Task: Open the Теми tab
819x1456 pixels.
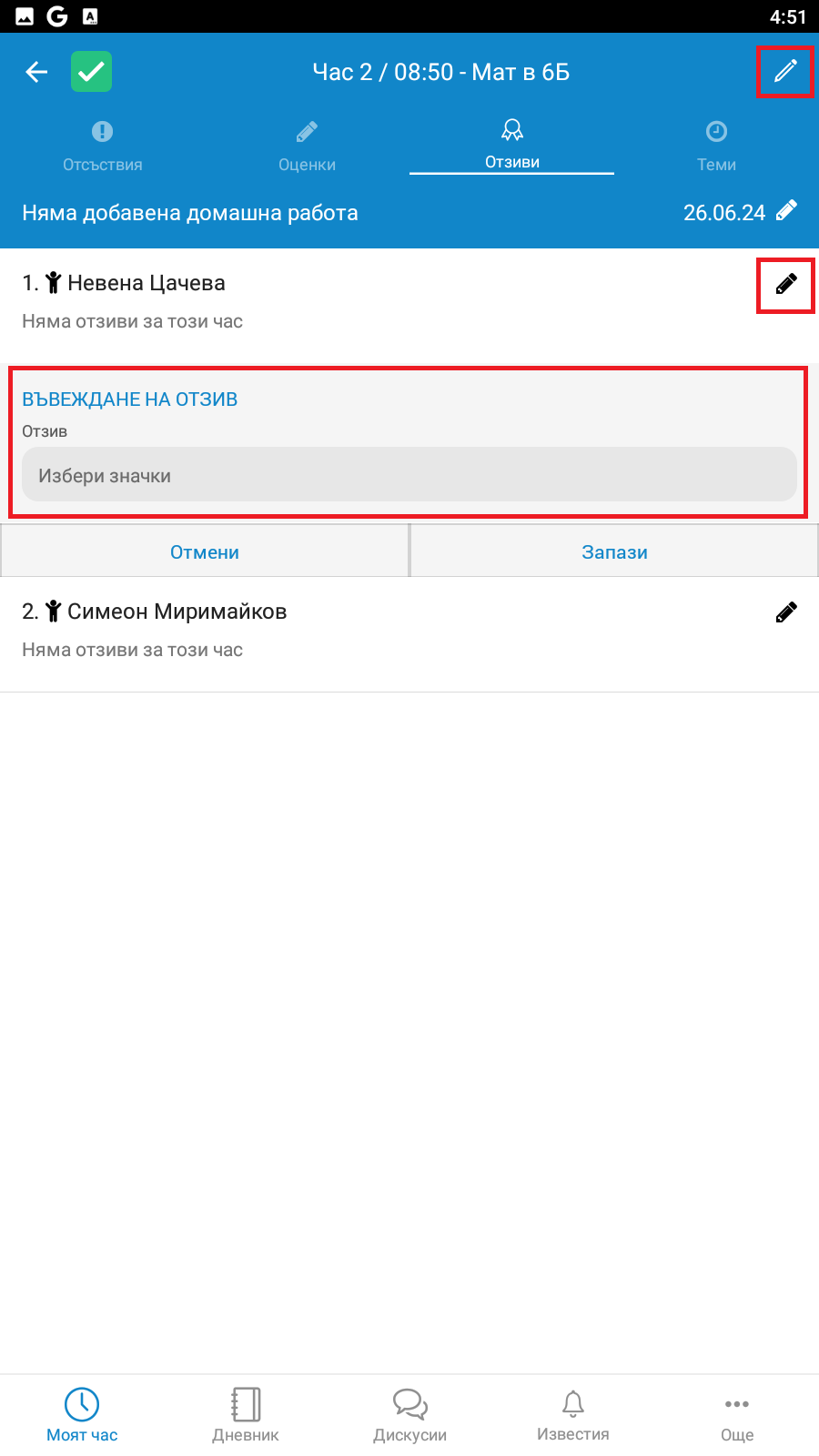Action: click(717, 147)
